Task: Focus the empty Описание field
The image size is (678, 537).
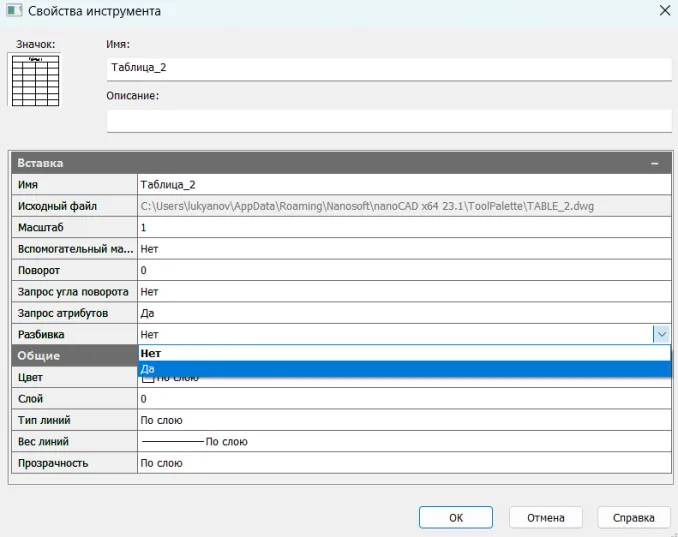Action: coord(388,121)
